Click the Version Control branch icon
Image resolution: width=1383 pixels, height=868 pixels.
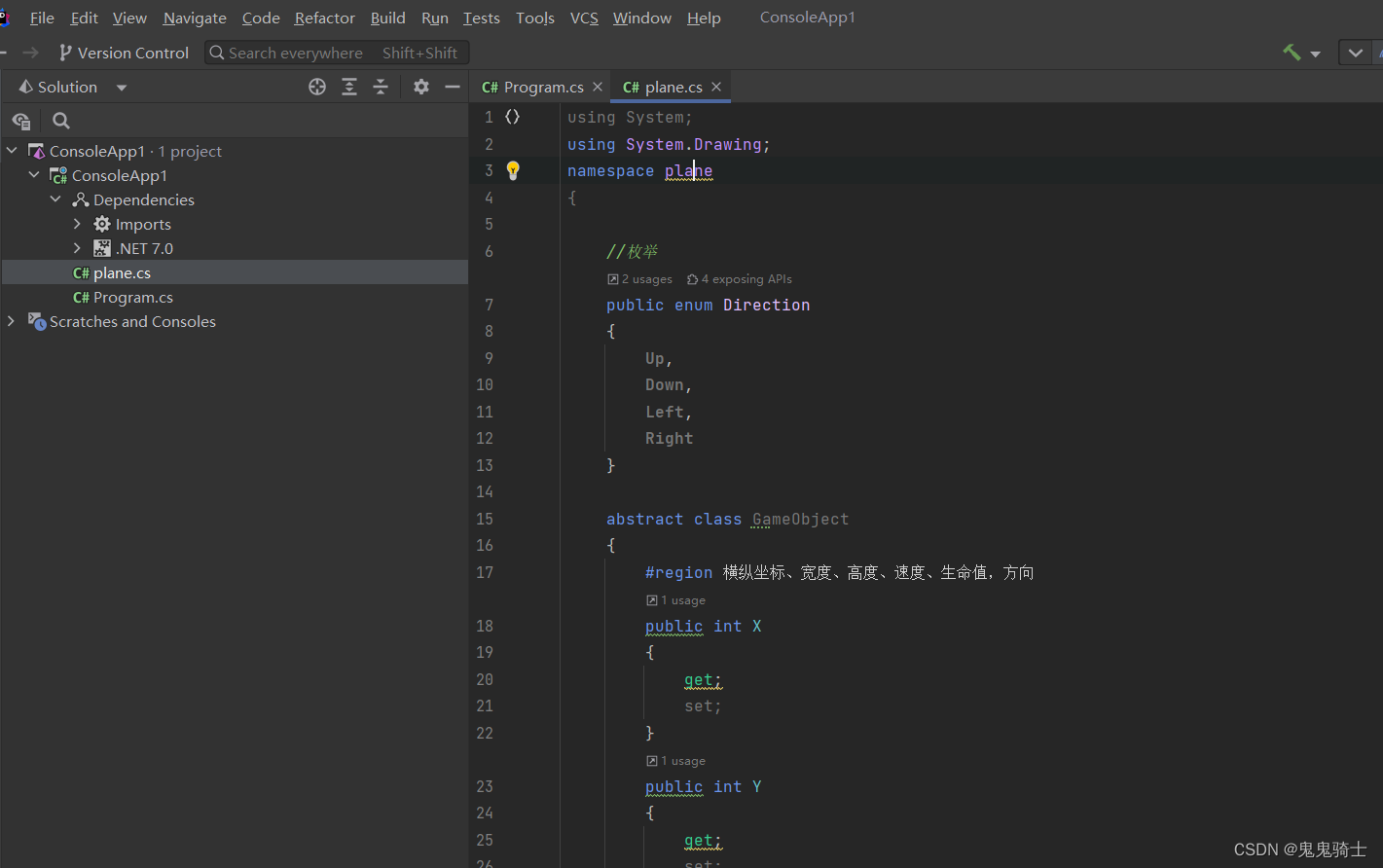point(65,53)
